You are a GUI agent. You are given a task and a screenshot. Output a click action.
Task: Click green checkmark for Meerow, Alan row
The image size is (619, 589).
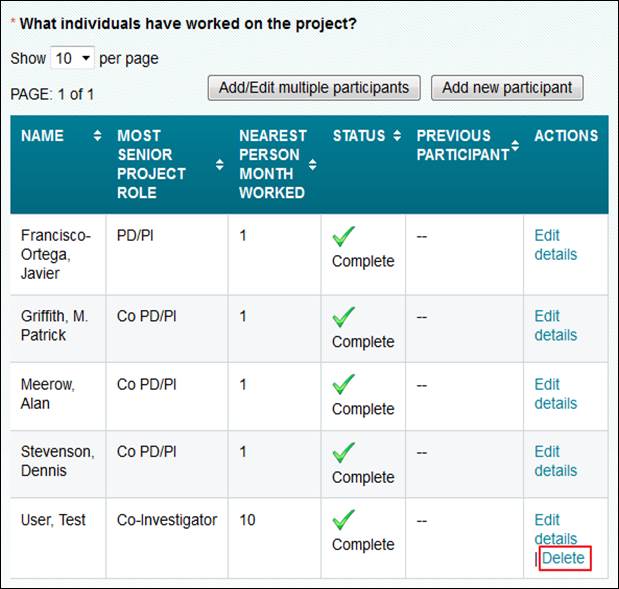[x=343, y=385]
